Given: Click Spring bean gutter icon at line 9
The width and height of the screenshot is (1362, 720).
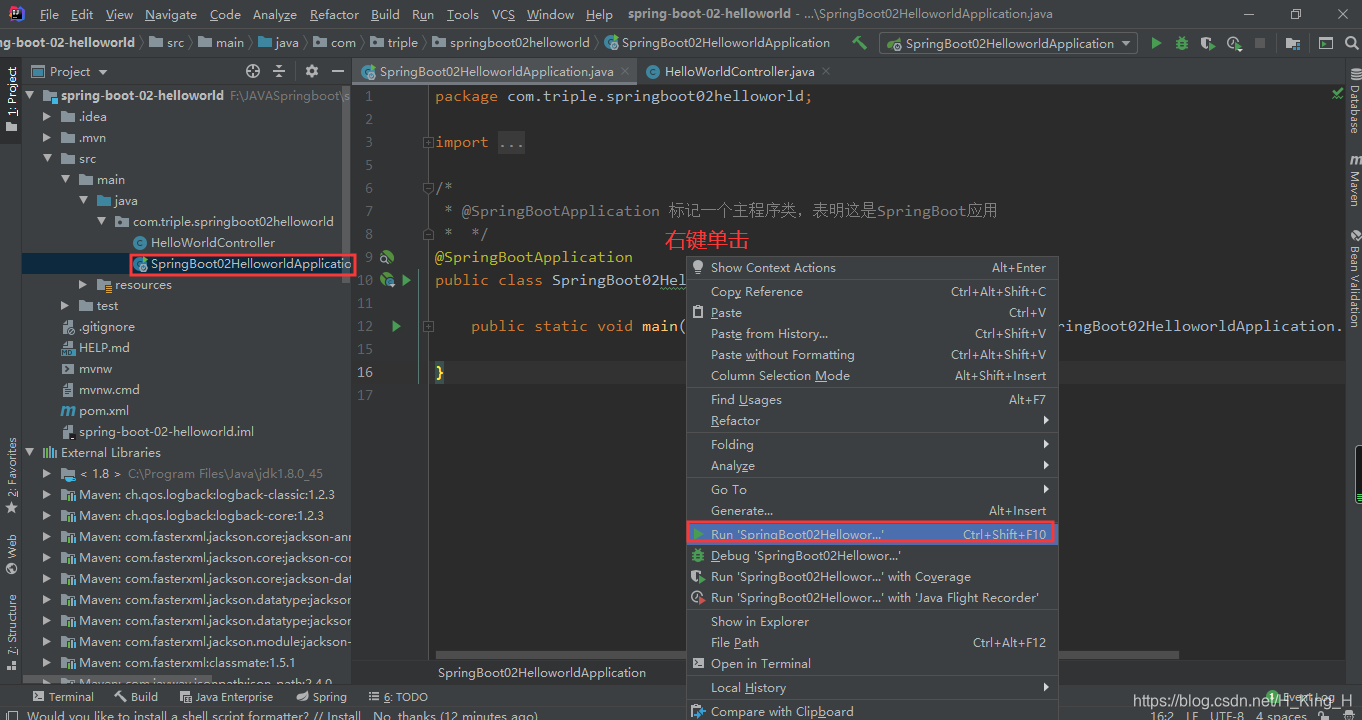Looking at the screenshot, I should point(387,257).
